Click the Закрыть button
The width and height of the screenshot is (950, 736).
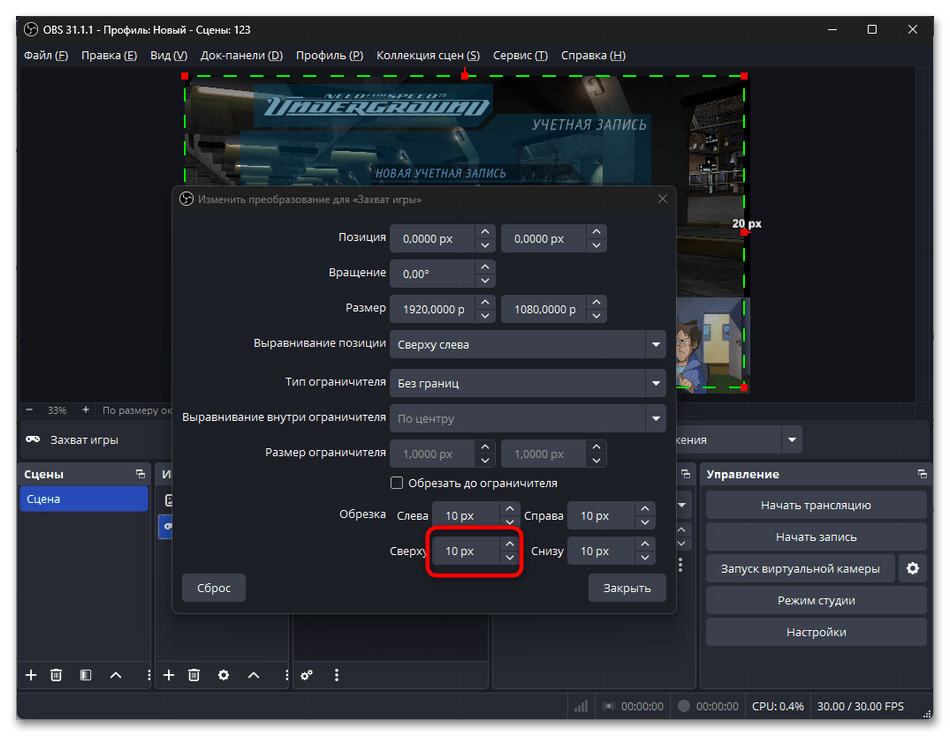(627, 588)
